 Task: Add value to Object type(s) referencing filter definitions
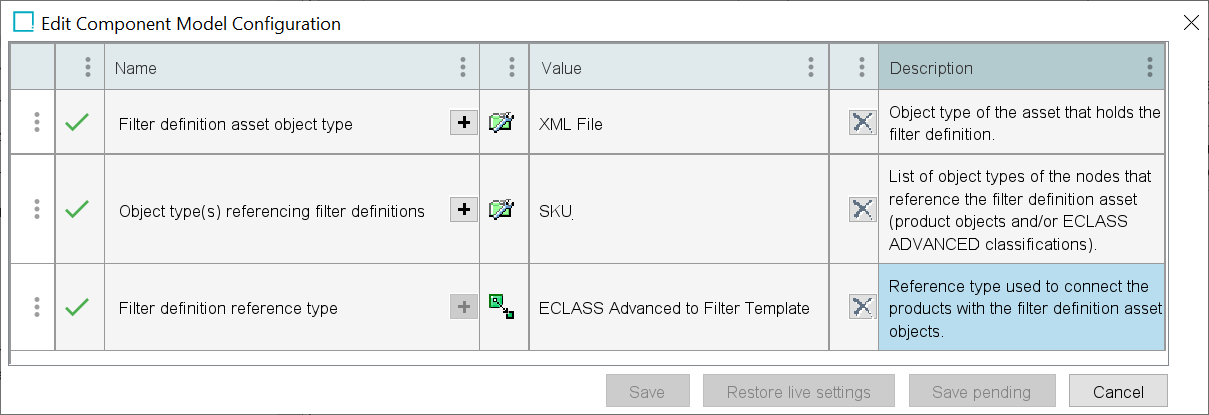[463, 210]
